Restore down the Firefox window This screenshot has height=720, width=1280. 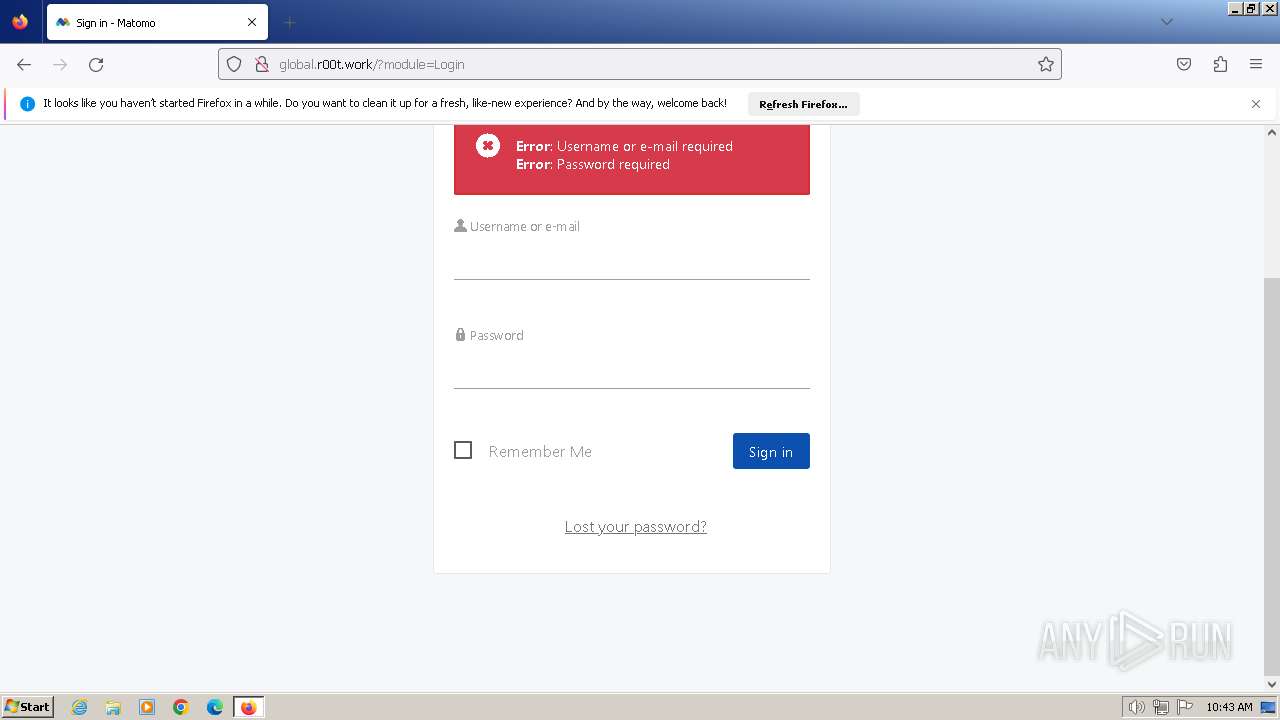point(1251,8)
